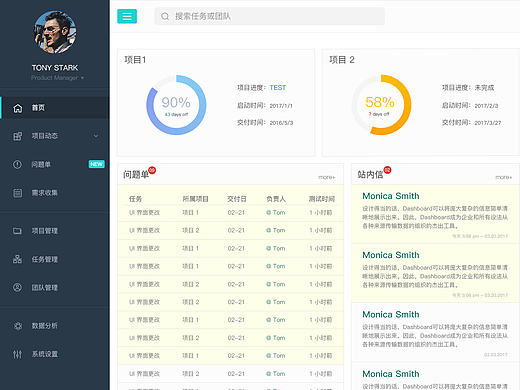
Task: Click UI 界面更改 in the first row
Action: 144,213
